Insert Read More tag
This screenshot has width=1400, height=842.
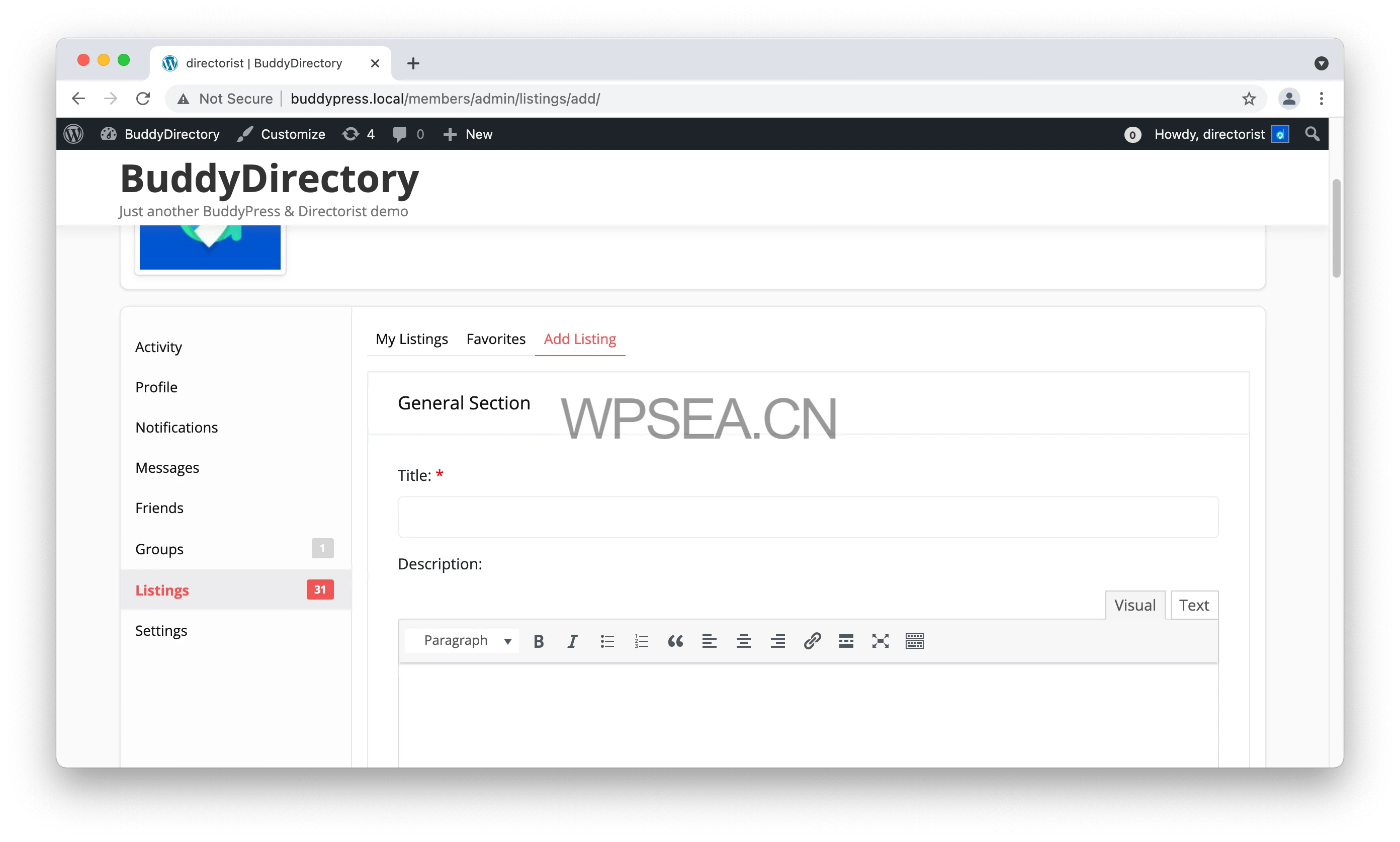pyautogui.click(x=846, y=641)
